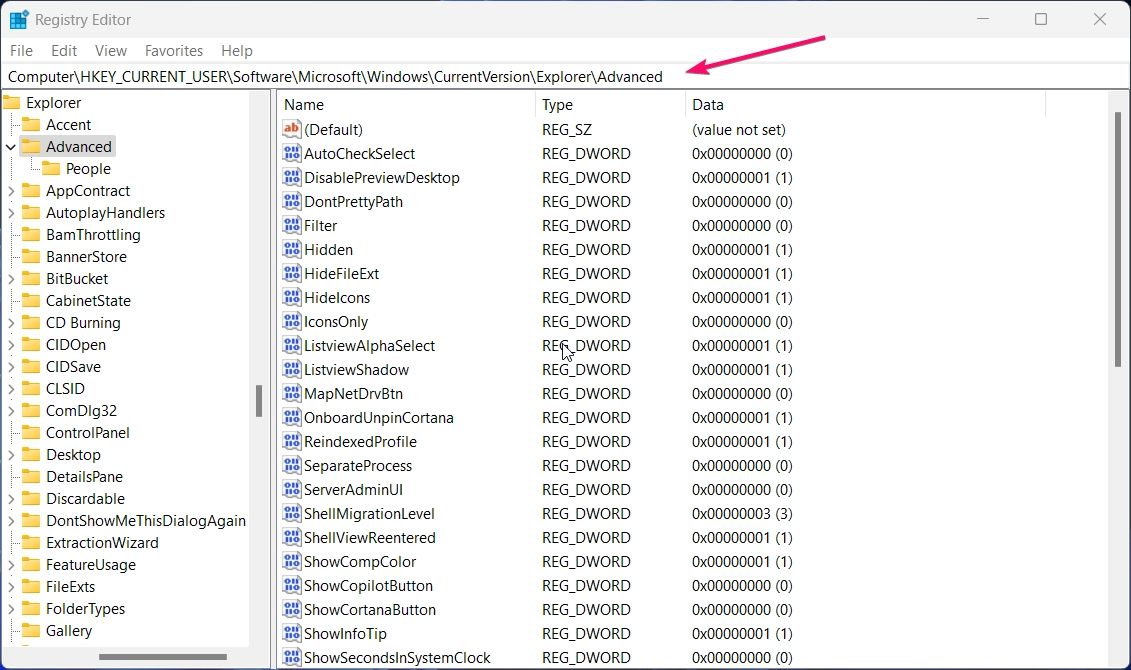This screenshot has width=1131, height=670.
Task: Expand the FolderTypes key
Action: click(11, 609)
